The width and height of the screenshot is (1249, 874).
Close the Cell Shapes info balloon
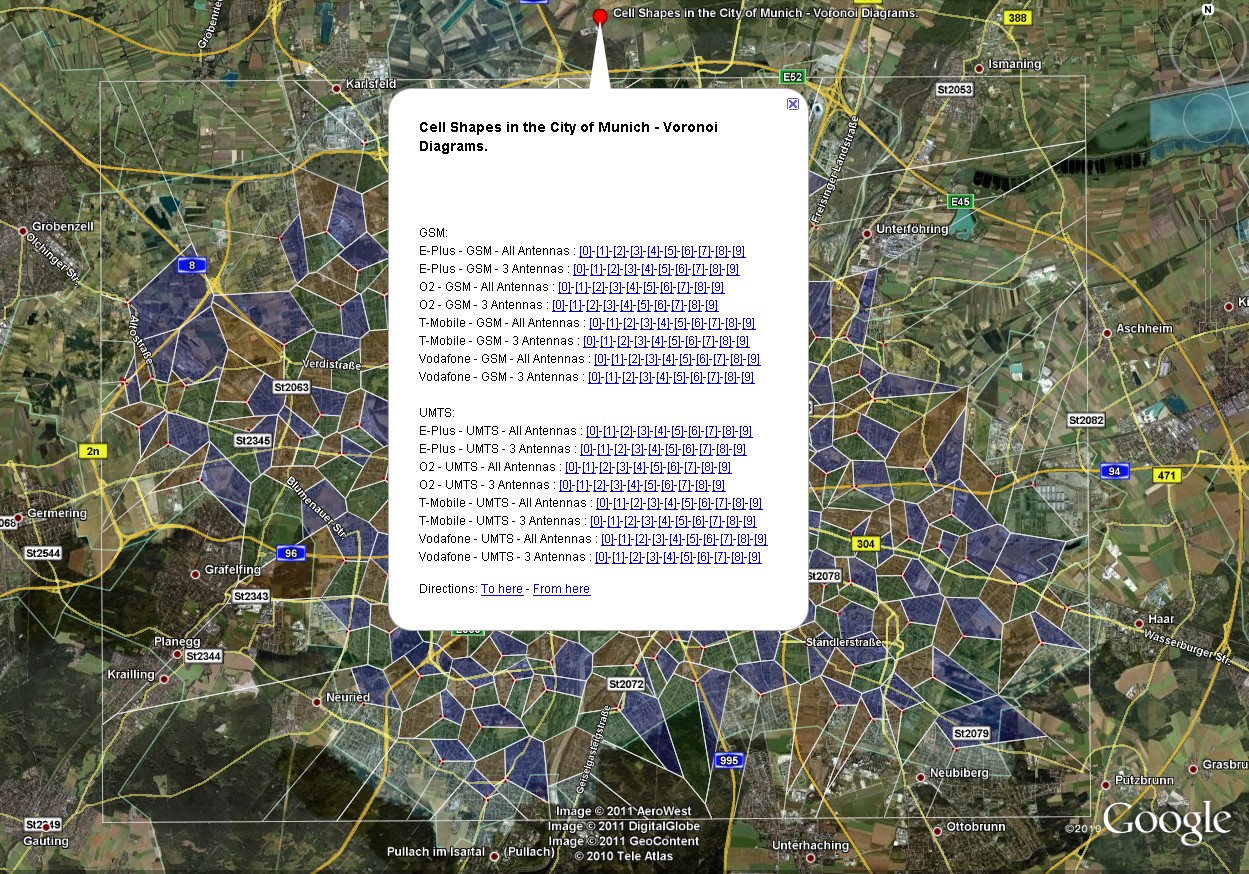(x=793, y=104)
